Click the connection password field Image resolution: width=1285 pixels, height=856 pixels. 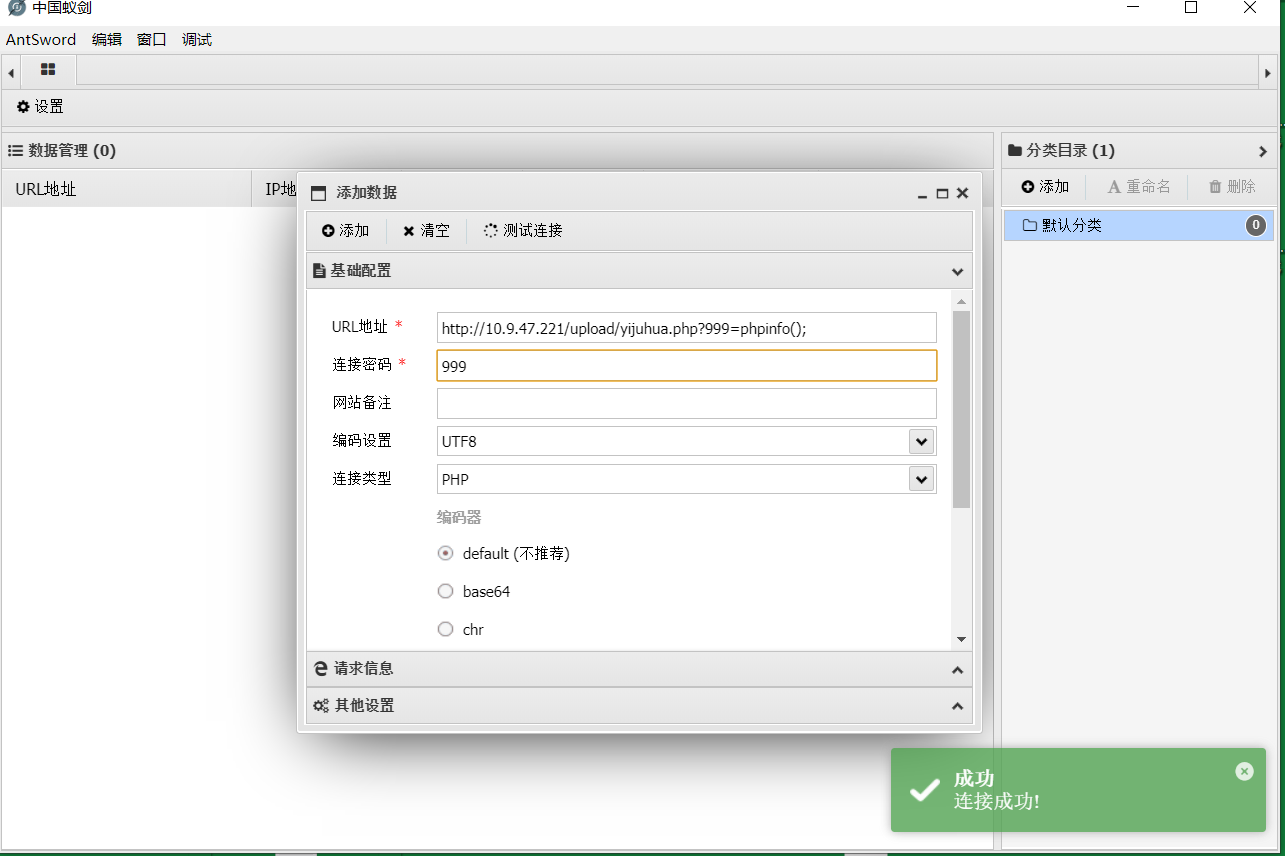687,365
